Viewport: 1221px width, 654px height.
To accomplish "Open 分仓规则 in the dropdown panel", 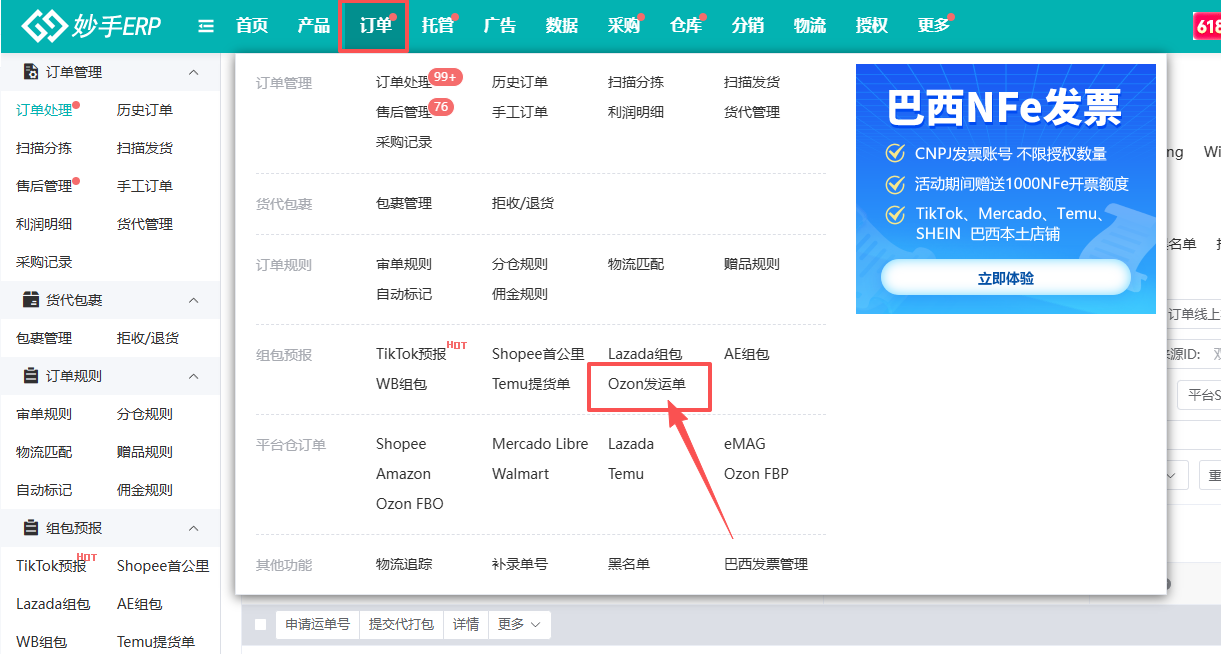I will [520, 264].
